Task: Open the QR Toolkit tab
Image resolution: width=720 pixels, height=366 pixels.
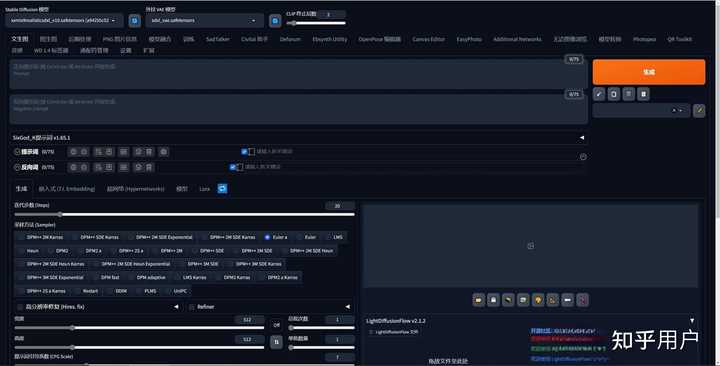Action: pos(680,39)
